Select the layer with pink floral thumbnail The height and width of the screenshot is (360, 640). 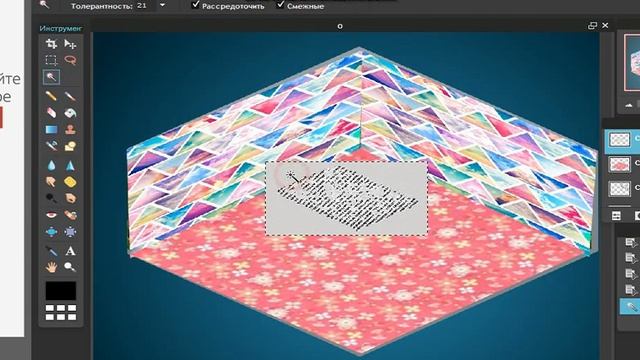619,164
